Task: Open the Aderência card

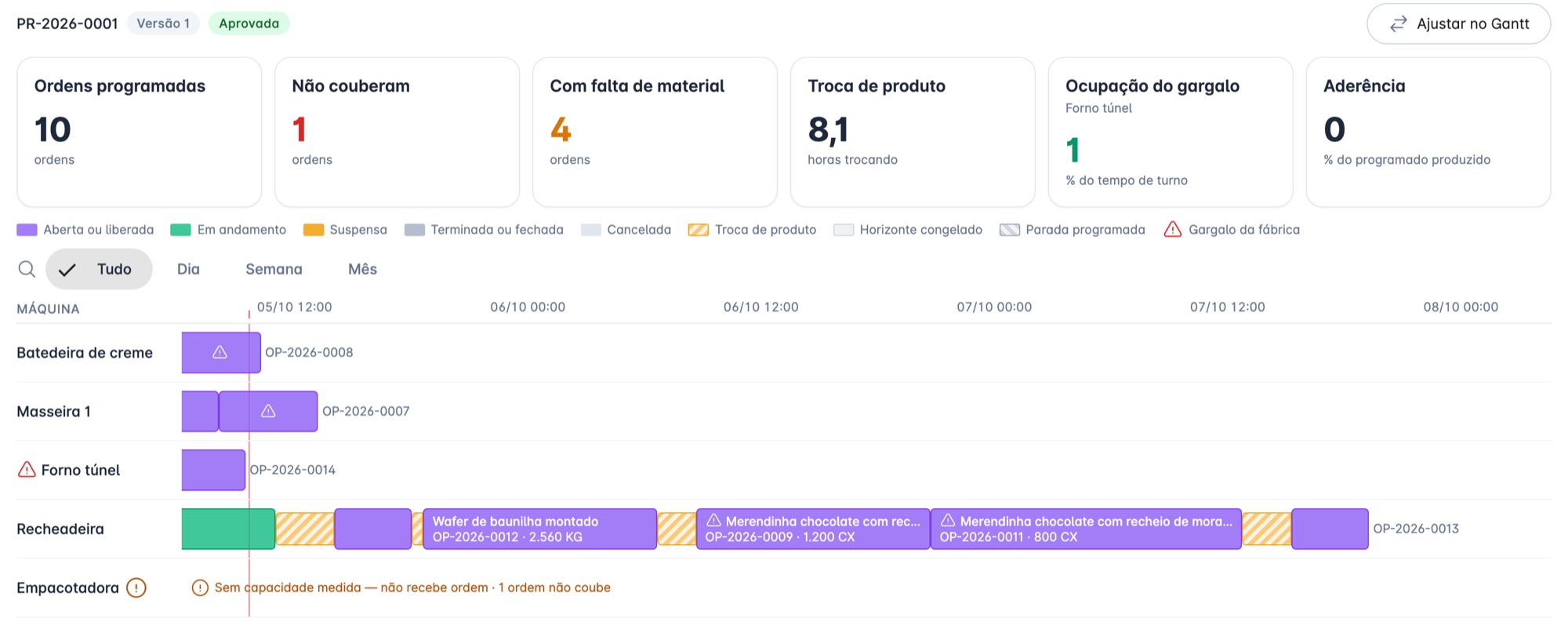Action: point(1428,132)
